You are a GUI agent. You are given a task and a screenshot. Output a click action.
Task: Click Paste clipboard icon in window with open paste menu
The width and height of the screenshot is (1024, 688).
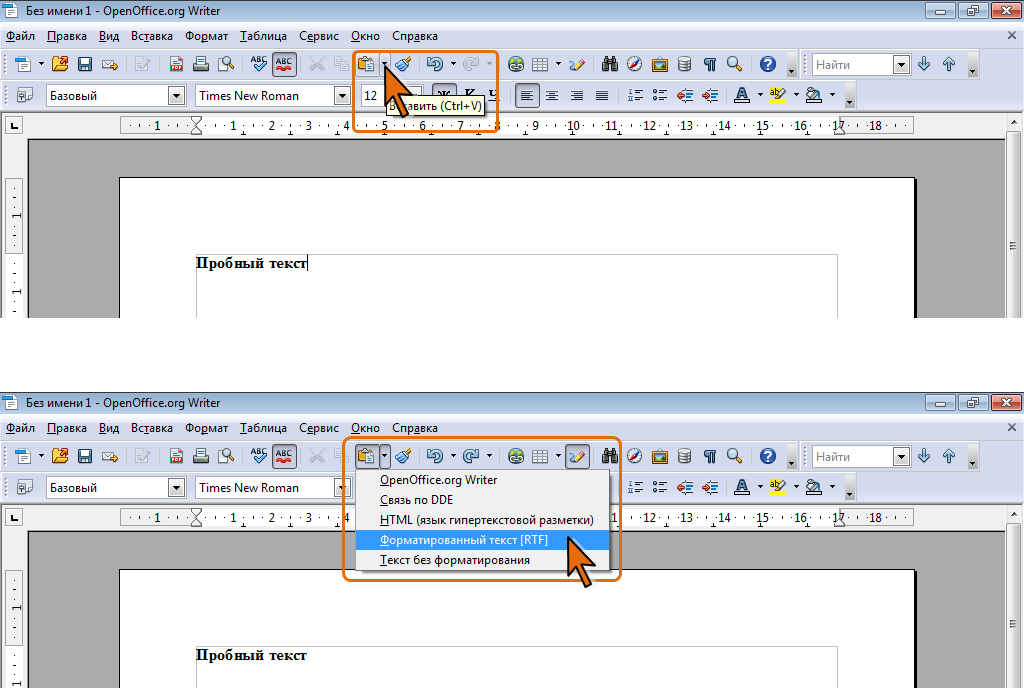point(366,456)
